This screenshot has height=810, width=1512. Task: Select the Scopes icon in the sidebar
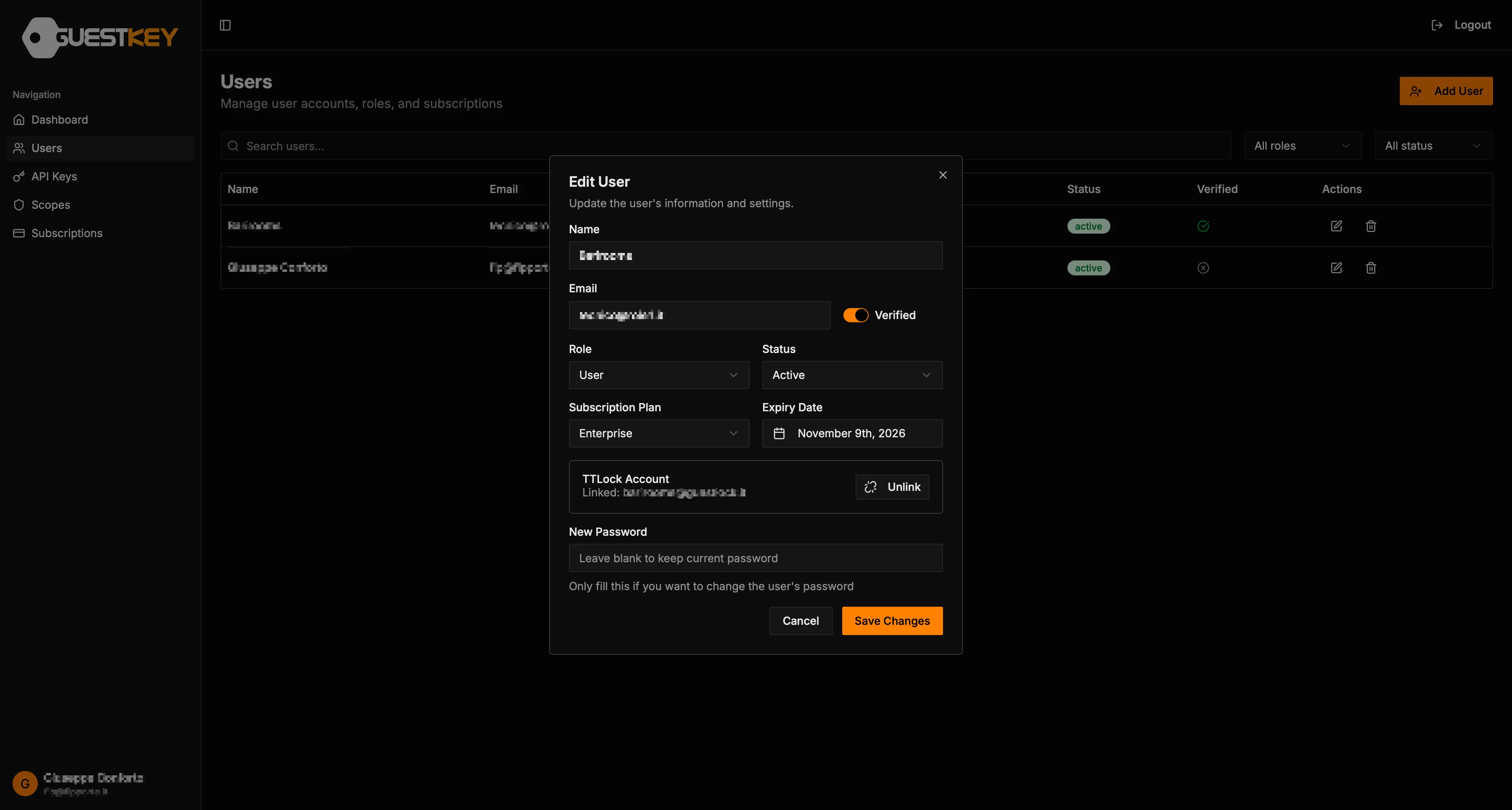(19, 204)
